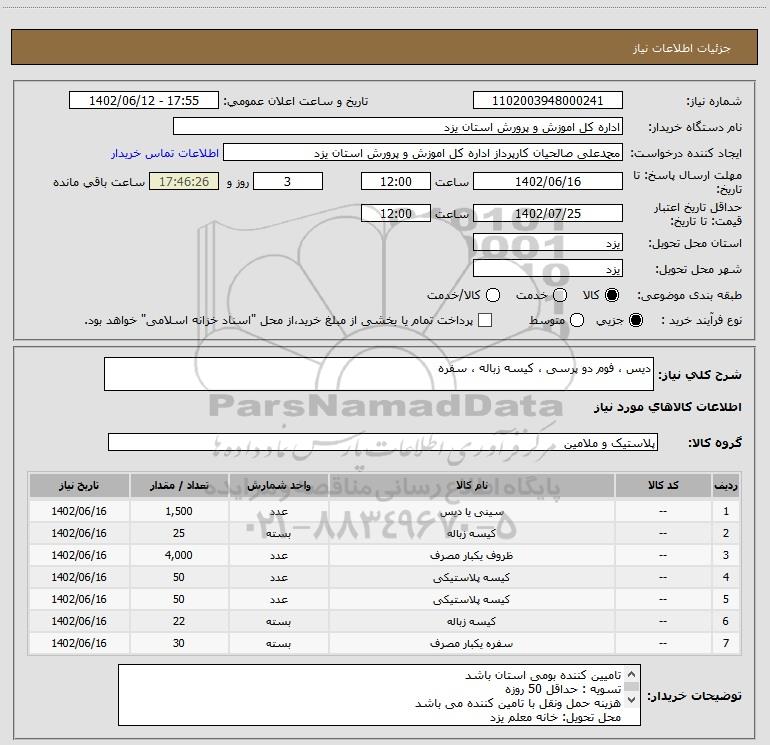Click quantity cell 22
The height and width of the screenshot is (745, 770).
179,621
